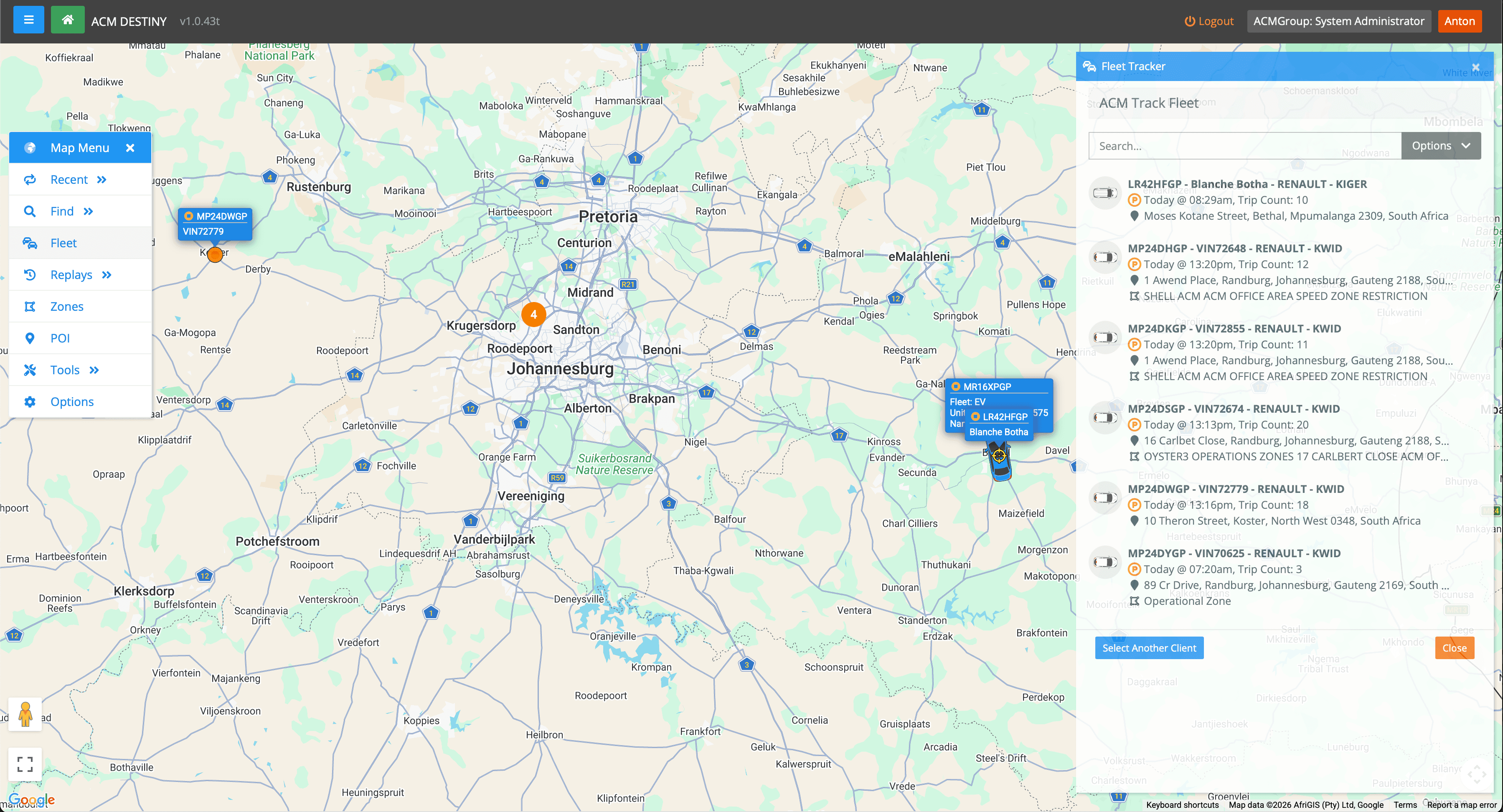Open Replays in the Map Menu
The image size is (1503, 812).
81,275
